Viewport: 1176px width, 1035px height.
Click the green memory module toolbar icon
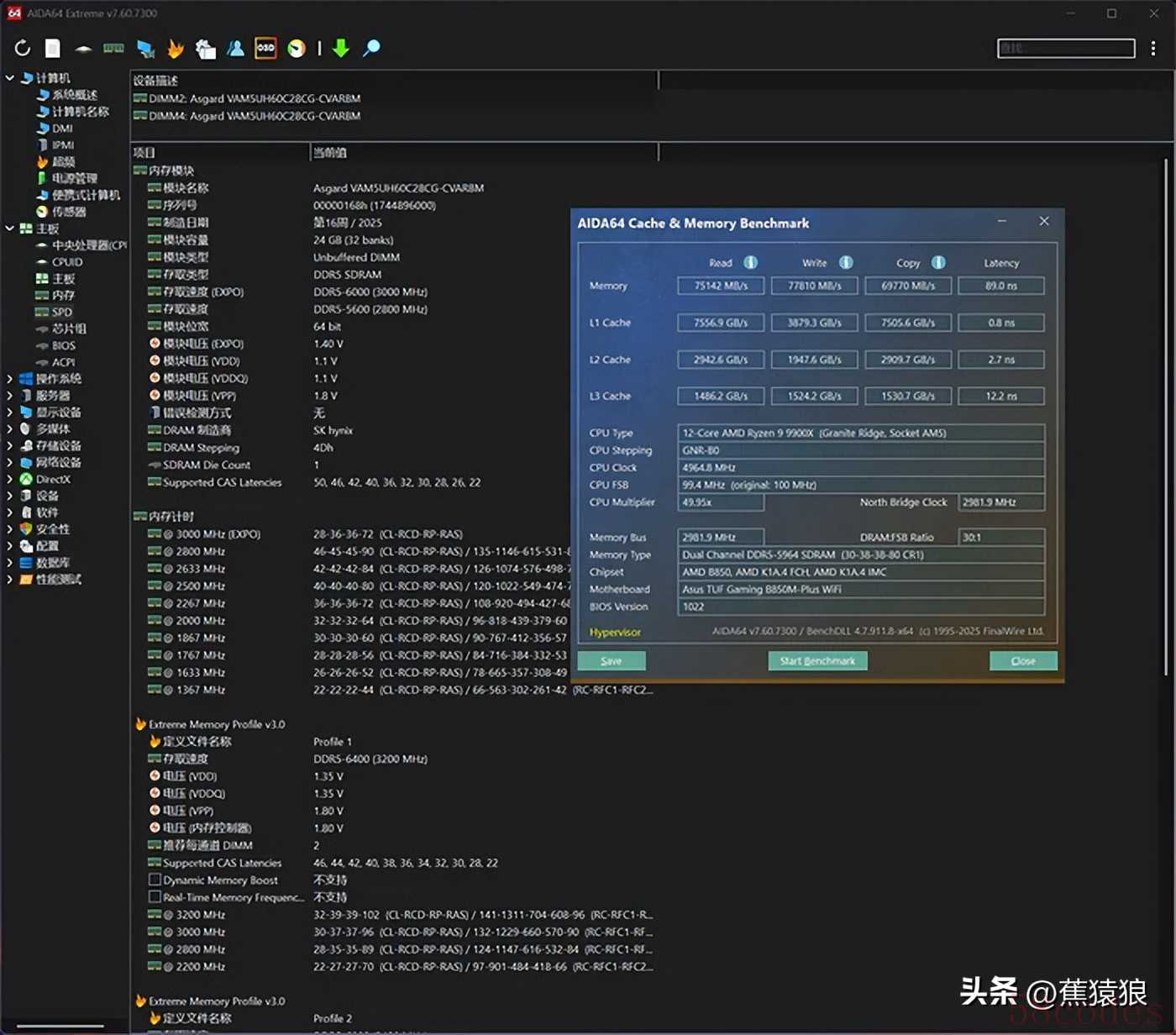point(113,49)
